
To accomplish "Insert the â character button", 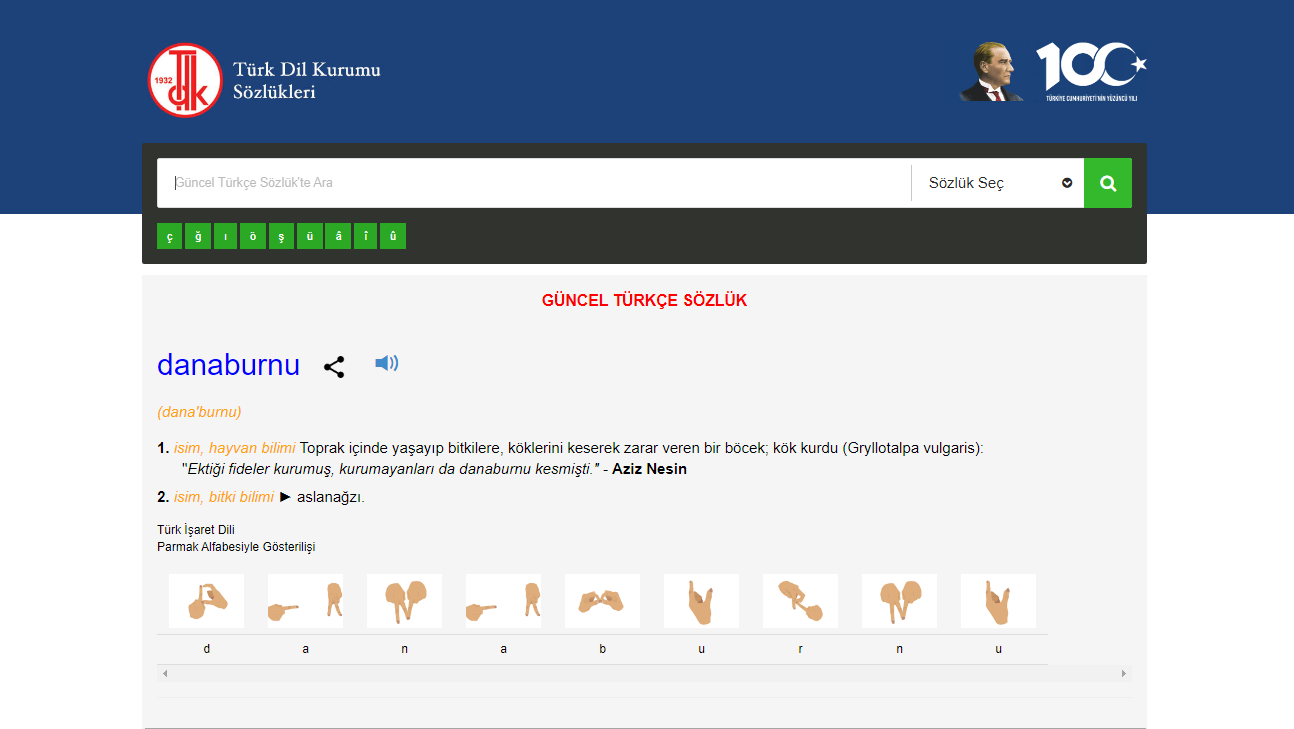I will coord(338,236).
